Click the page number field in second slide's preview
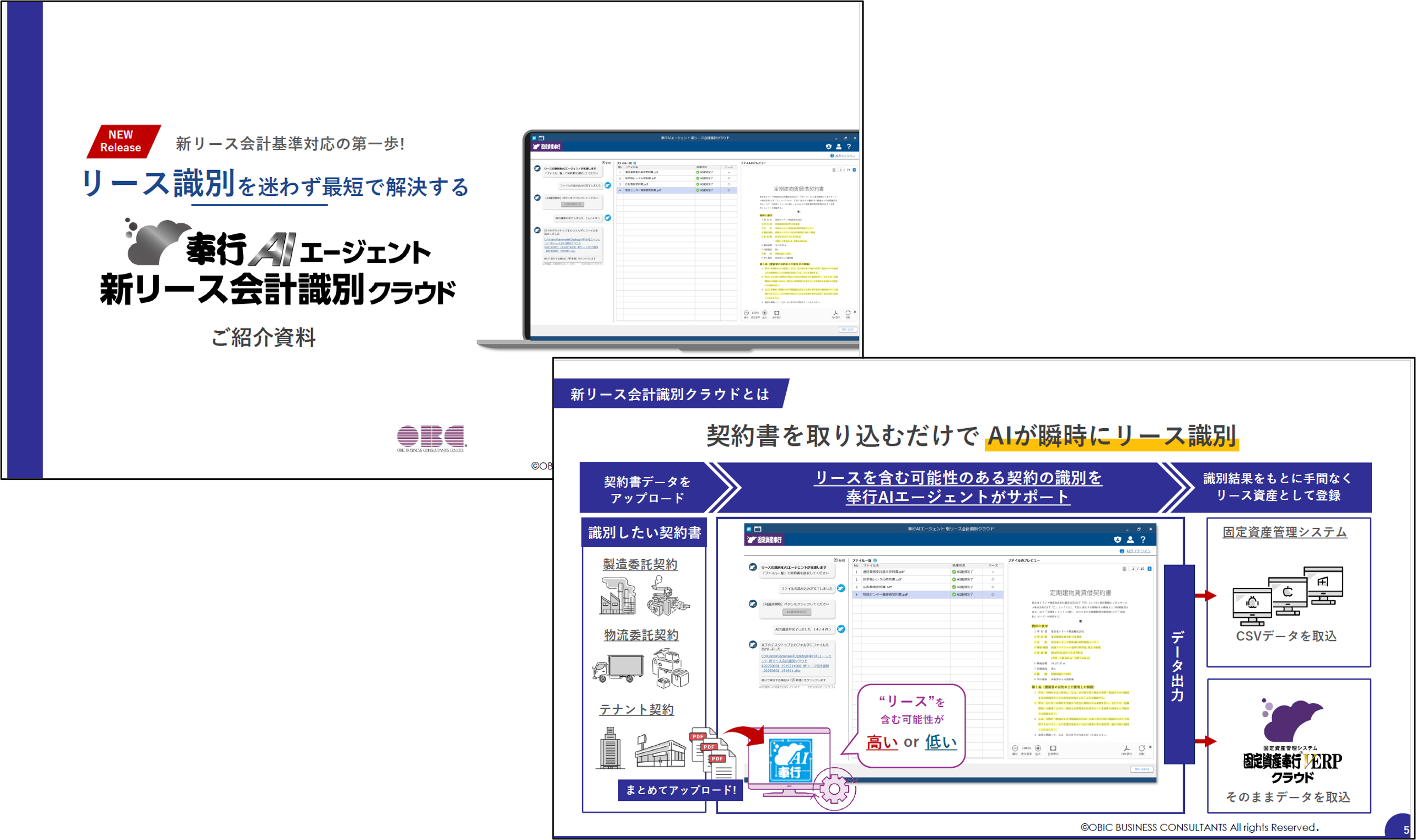The image size is (1416, 840). tap(1133, 568)
